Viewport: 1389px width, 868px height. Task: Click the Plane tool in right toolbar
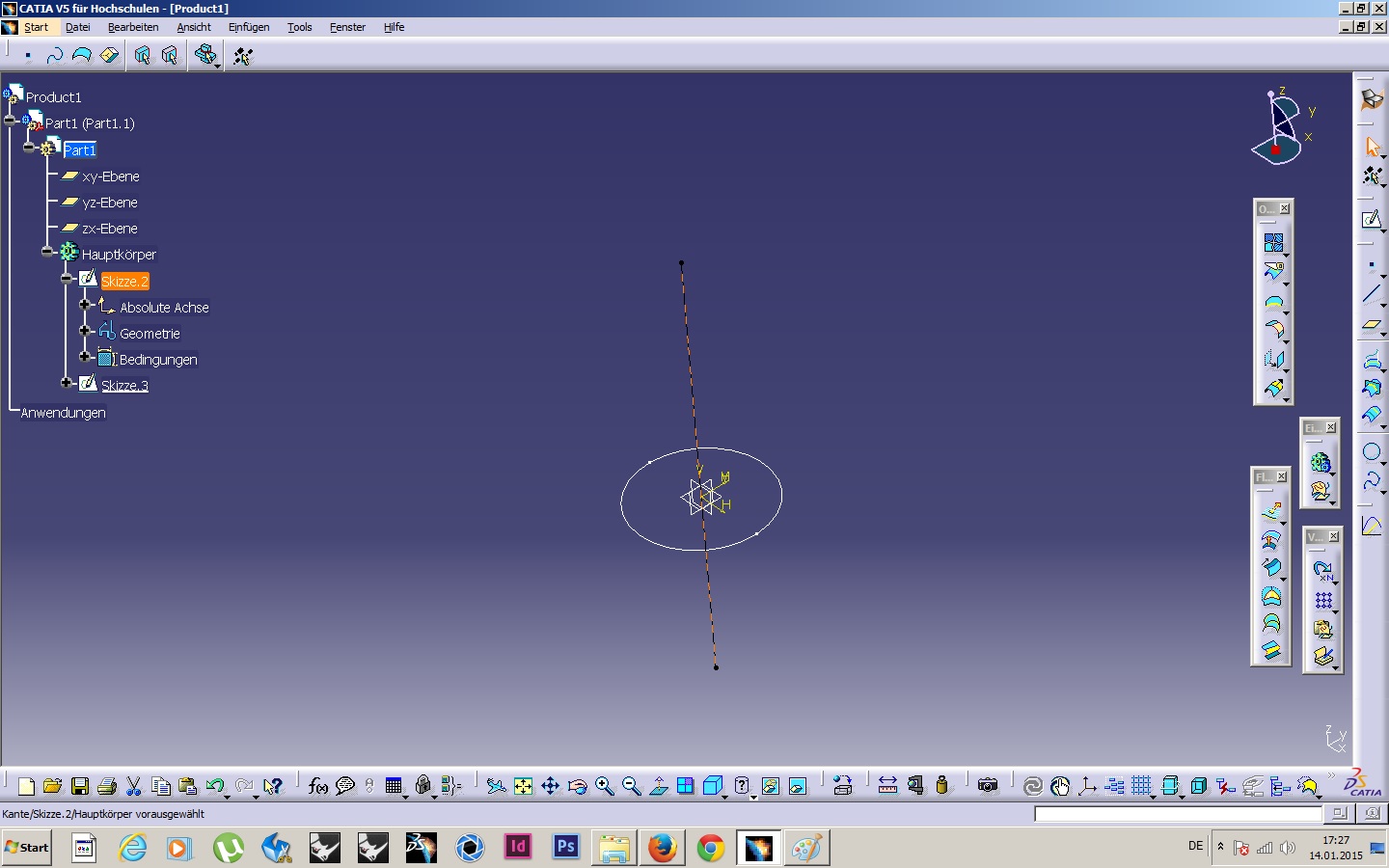coord(1372,325)
